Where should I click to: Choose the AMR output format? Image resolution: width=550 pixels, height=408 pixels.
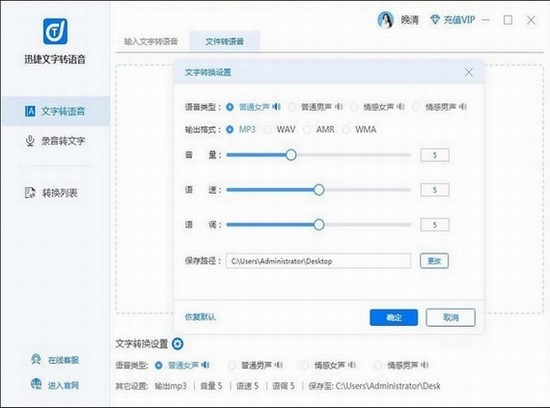(307, 130)
